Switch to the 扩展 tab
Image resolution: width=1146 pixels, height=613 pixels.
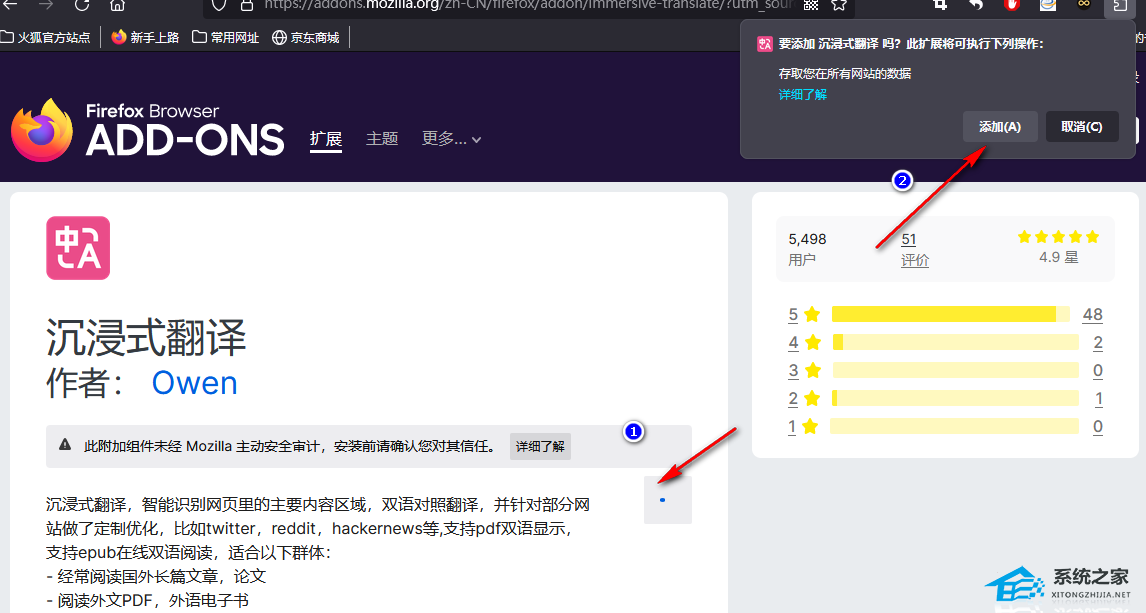326,139
